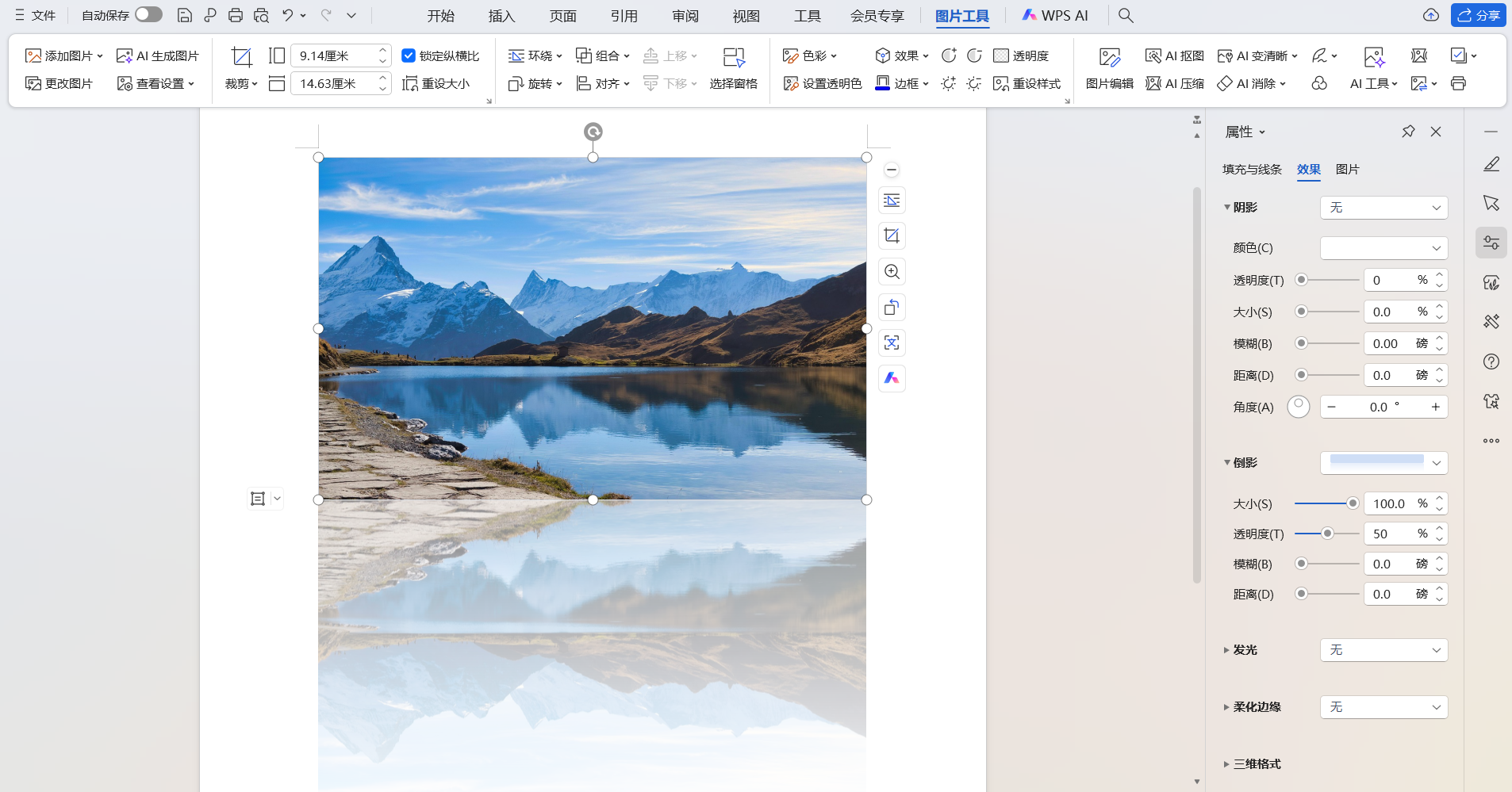Select the 图片 tab in properties panel
Viewport: 1512px width, 792px height.
[x=1347, y=170]
